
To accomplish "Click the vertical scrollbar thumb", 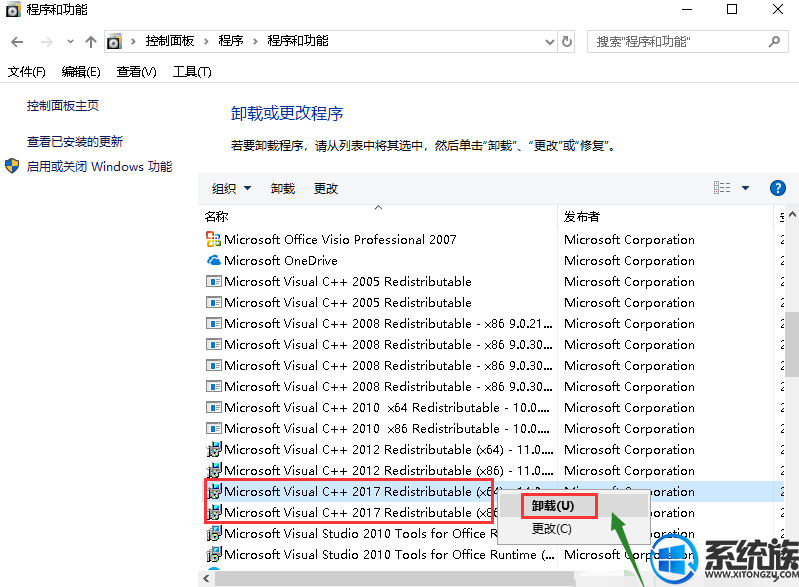I will pos(792,344).
